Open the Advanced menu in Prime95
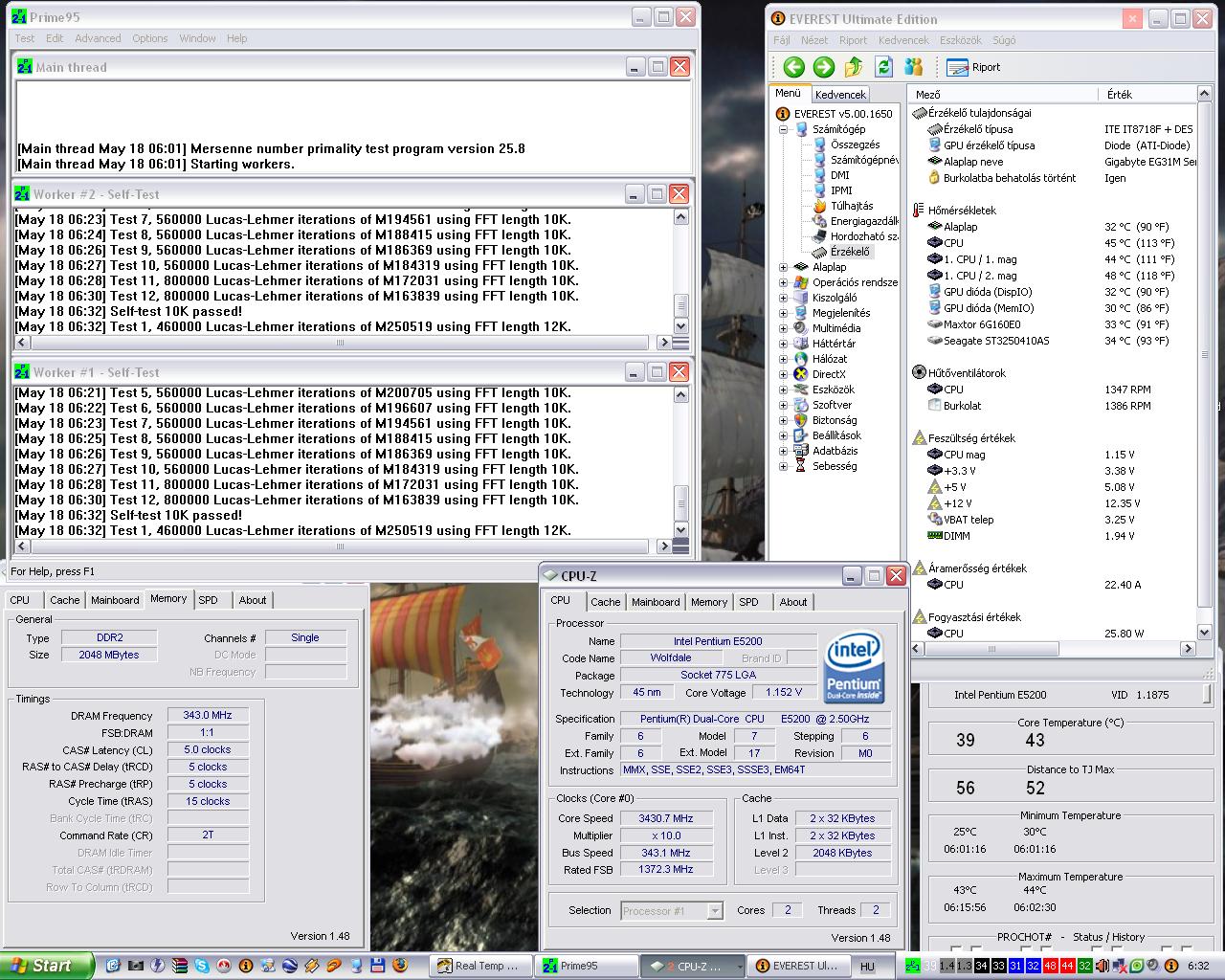The image size is (1225, 980). 98,38
